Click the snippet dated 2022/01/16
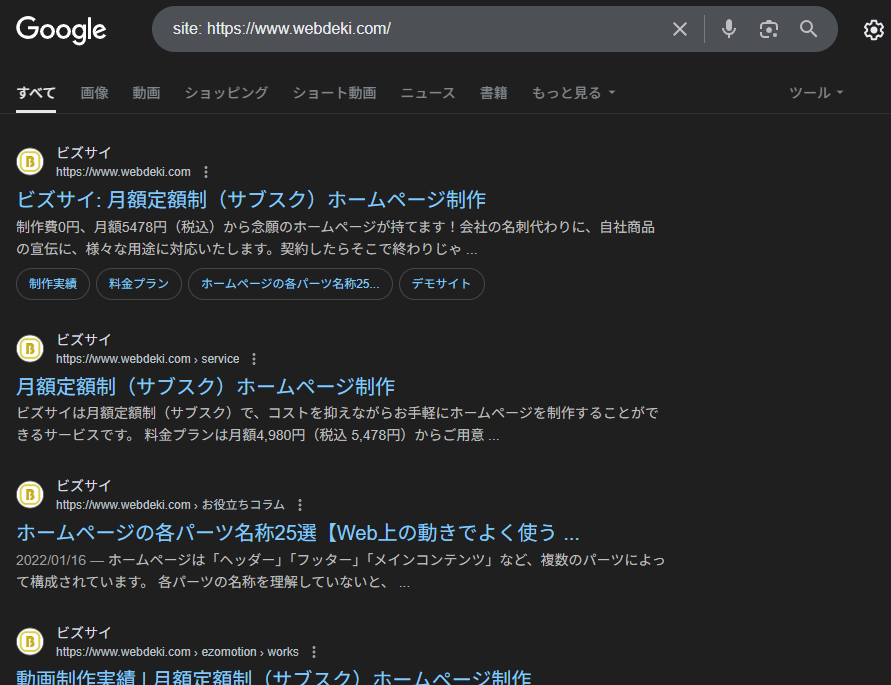 click(340, 571)
